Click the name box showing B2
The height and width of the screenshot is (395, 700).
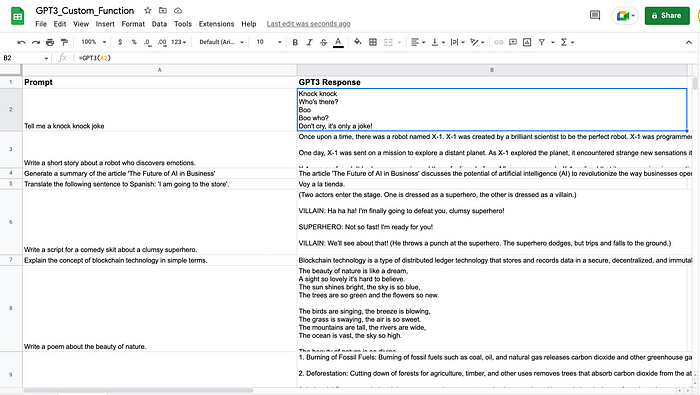click(25, 58)
